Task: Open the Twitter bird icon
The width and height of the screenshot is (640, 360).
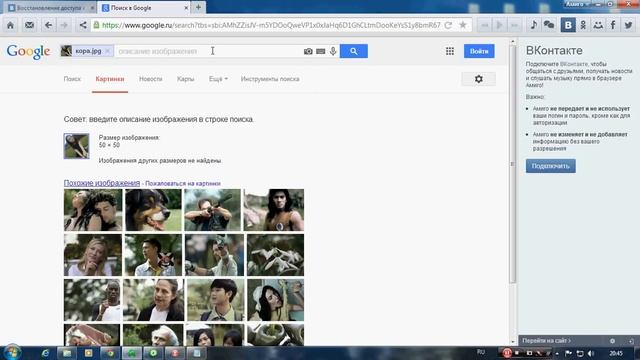Action: pyautogui.click(x=628, y=25)
